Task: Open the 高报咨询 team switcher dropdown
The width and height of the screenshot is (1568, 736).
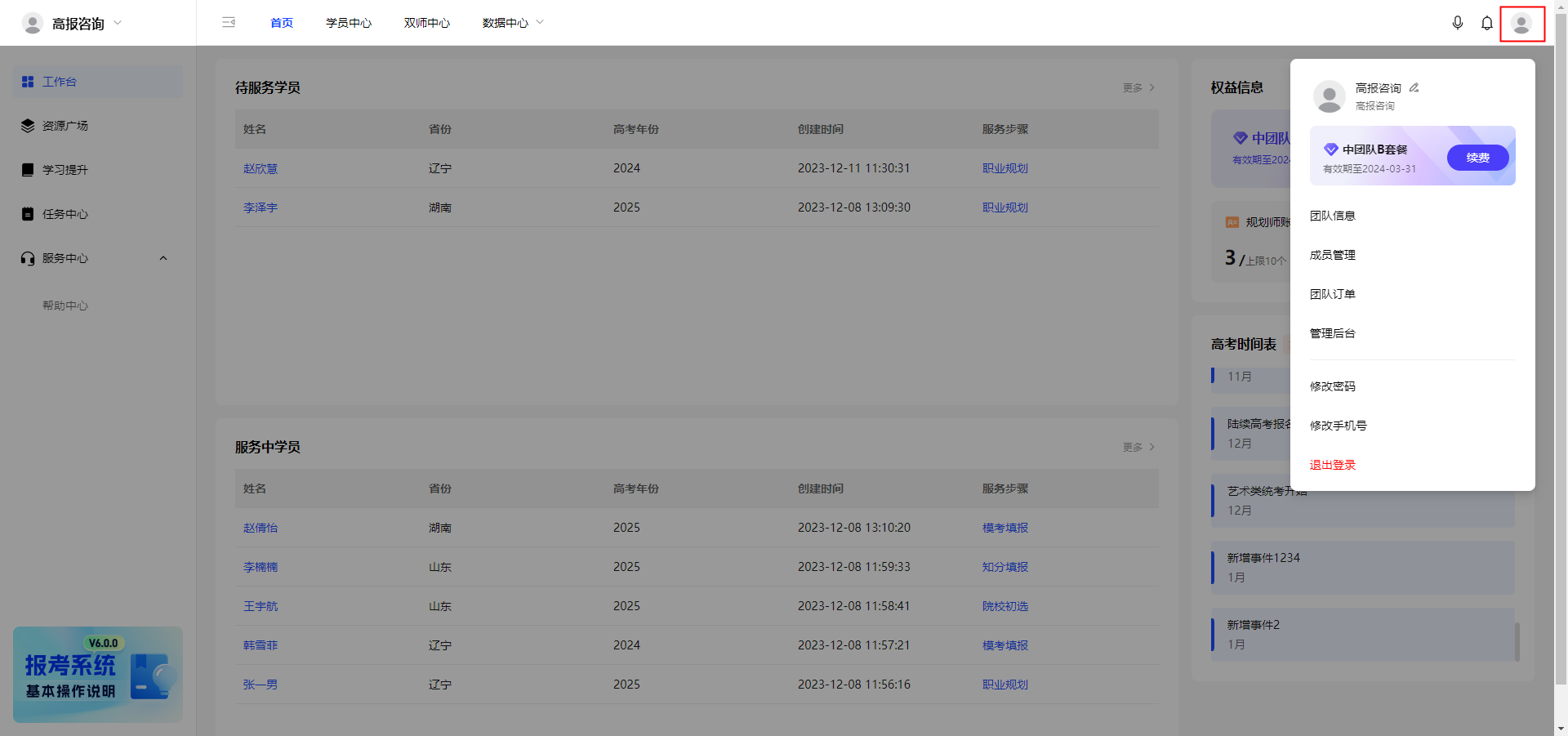Action: pos(73,24)
